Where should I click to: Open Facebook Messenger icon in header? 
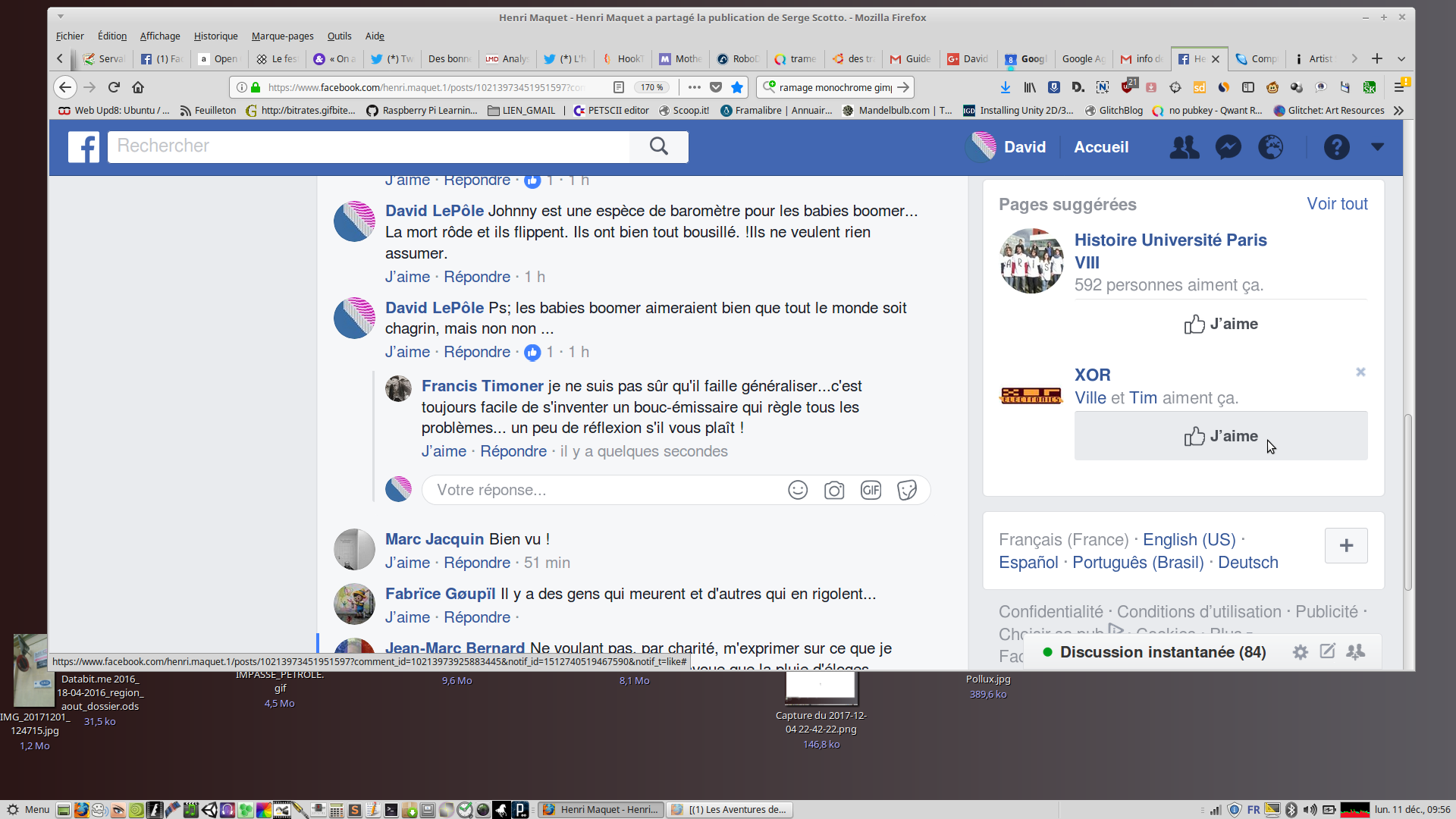click(1228, 147)
